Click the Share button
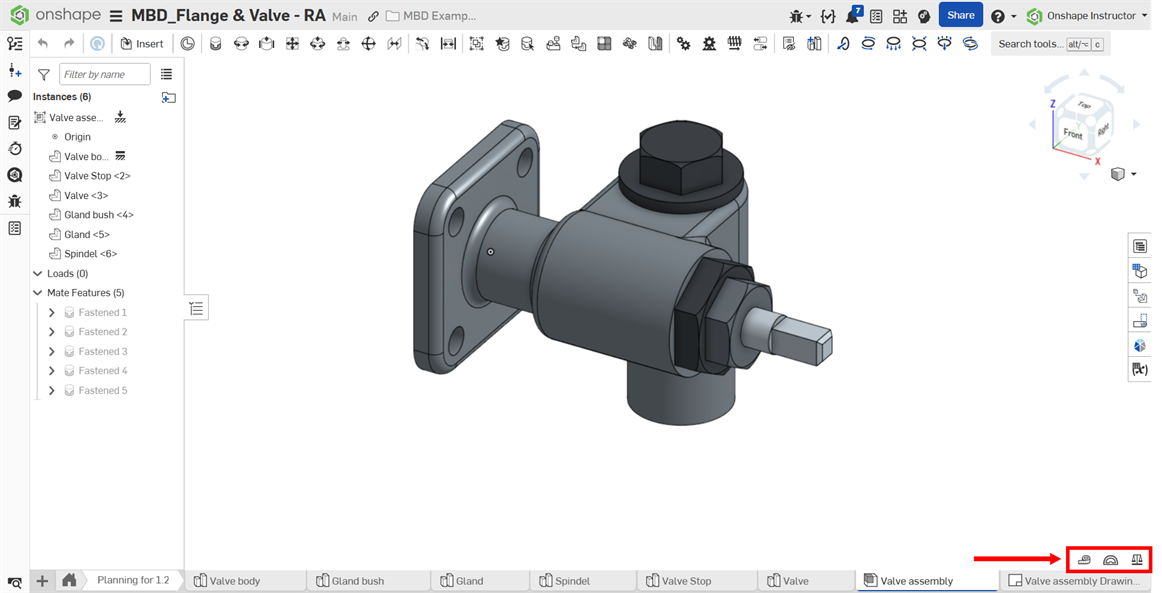This screenshot has height=593, width=1162. [959, 15]
